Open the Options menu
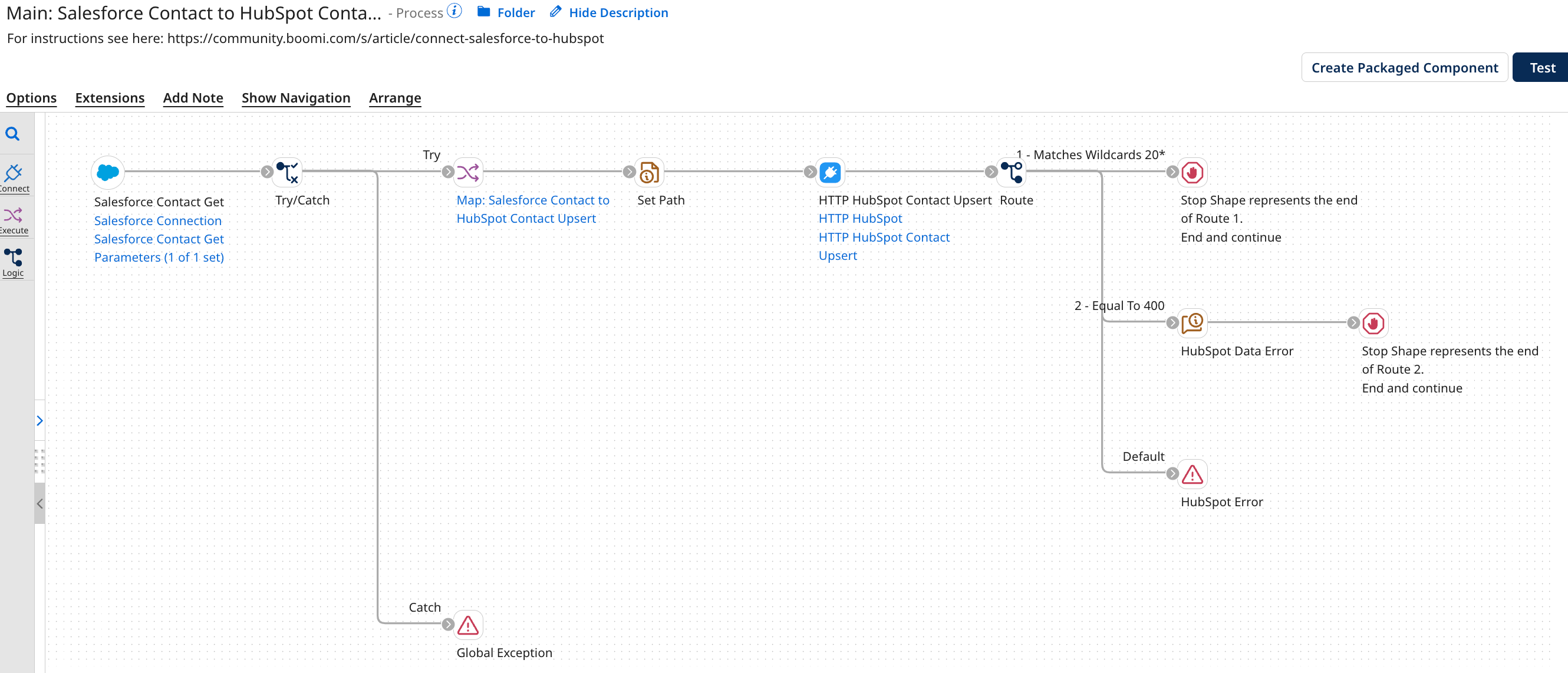This screenshot has width=1568, height=673. [31, 98]
